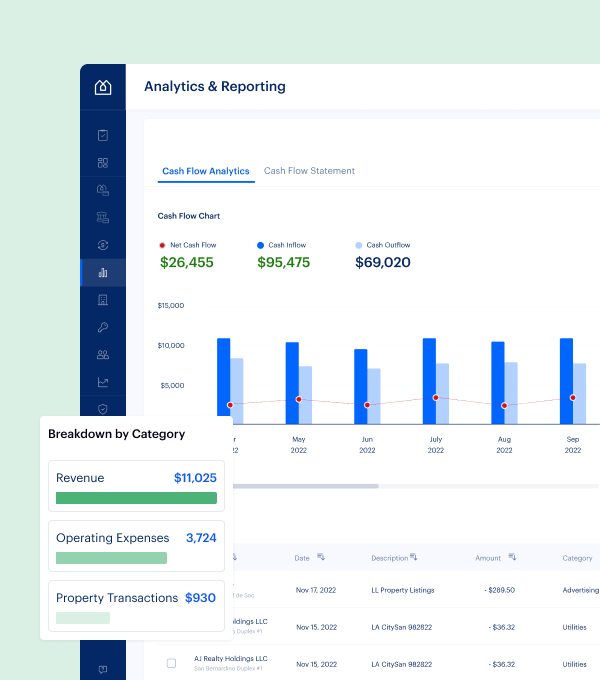Click the Property Transactions progress bar

pyautogui.click(x=83, y=618)
